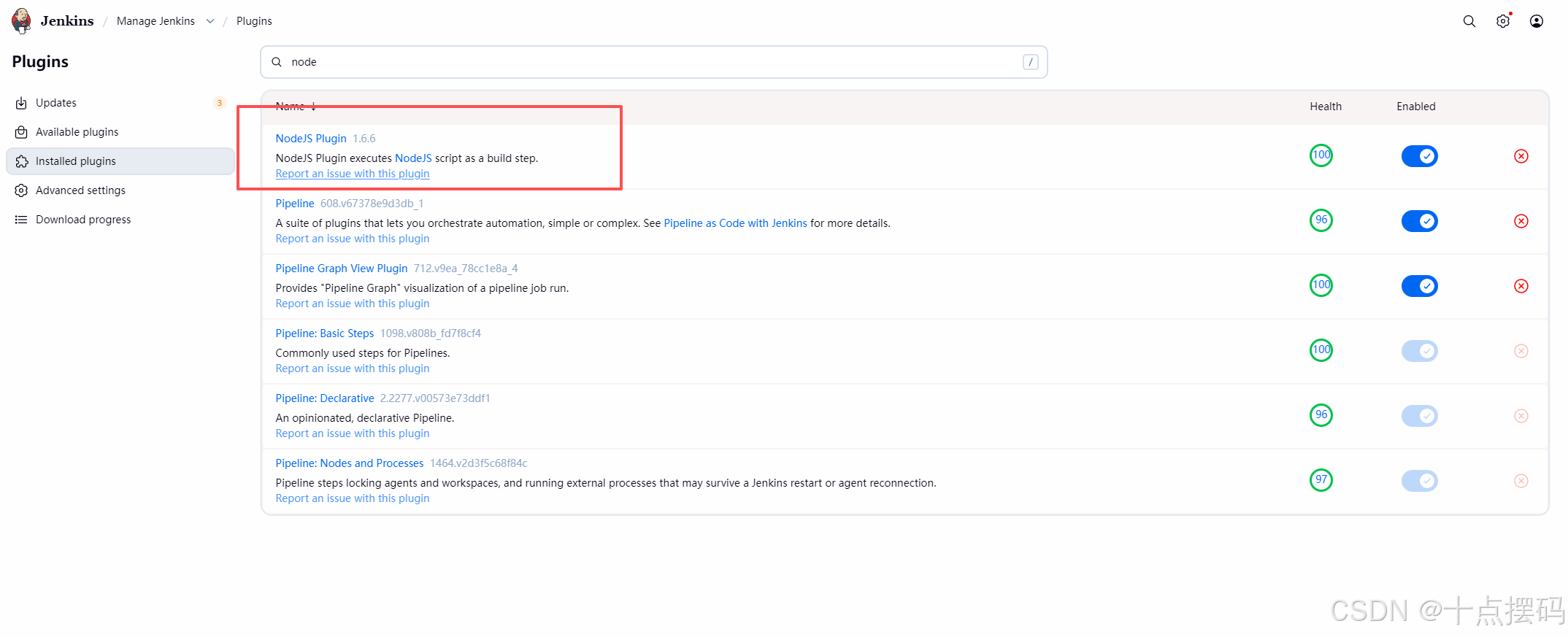Report an issue with NodeJS Plugin
This screenshot has height=637, width=1568.
click(353, 174)
